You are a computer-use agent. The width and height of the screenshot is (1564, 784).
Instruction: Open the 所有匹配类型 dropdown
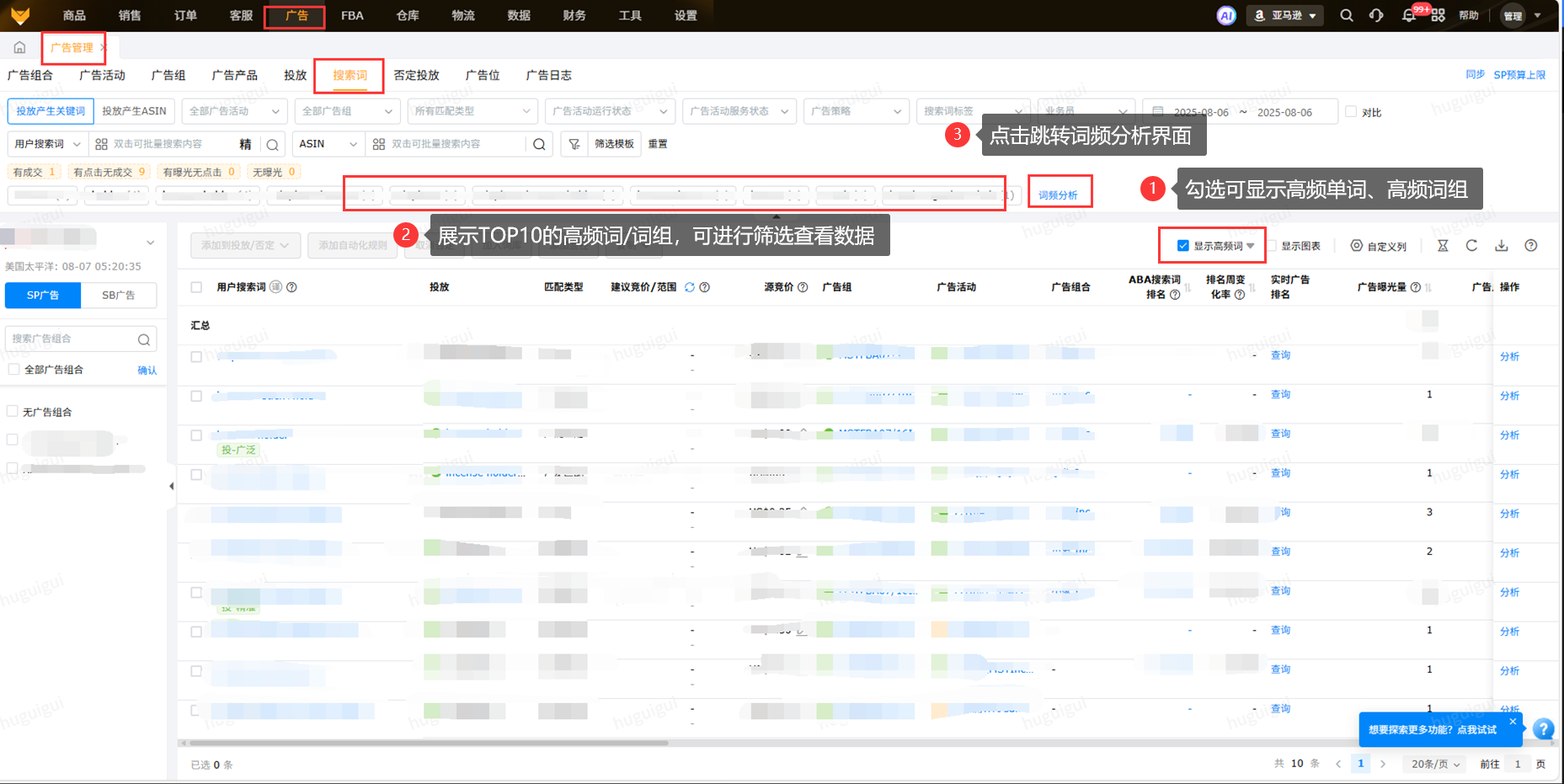[x=472, y=111]
